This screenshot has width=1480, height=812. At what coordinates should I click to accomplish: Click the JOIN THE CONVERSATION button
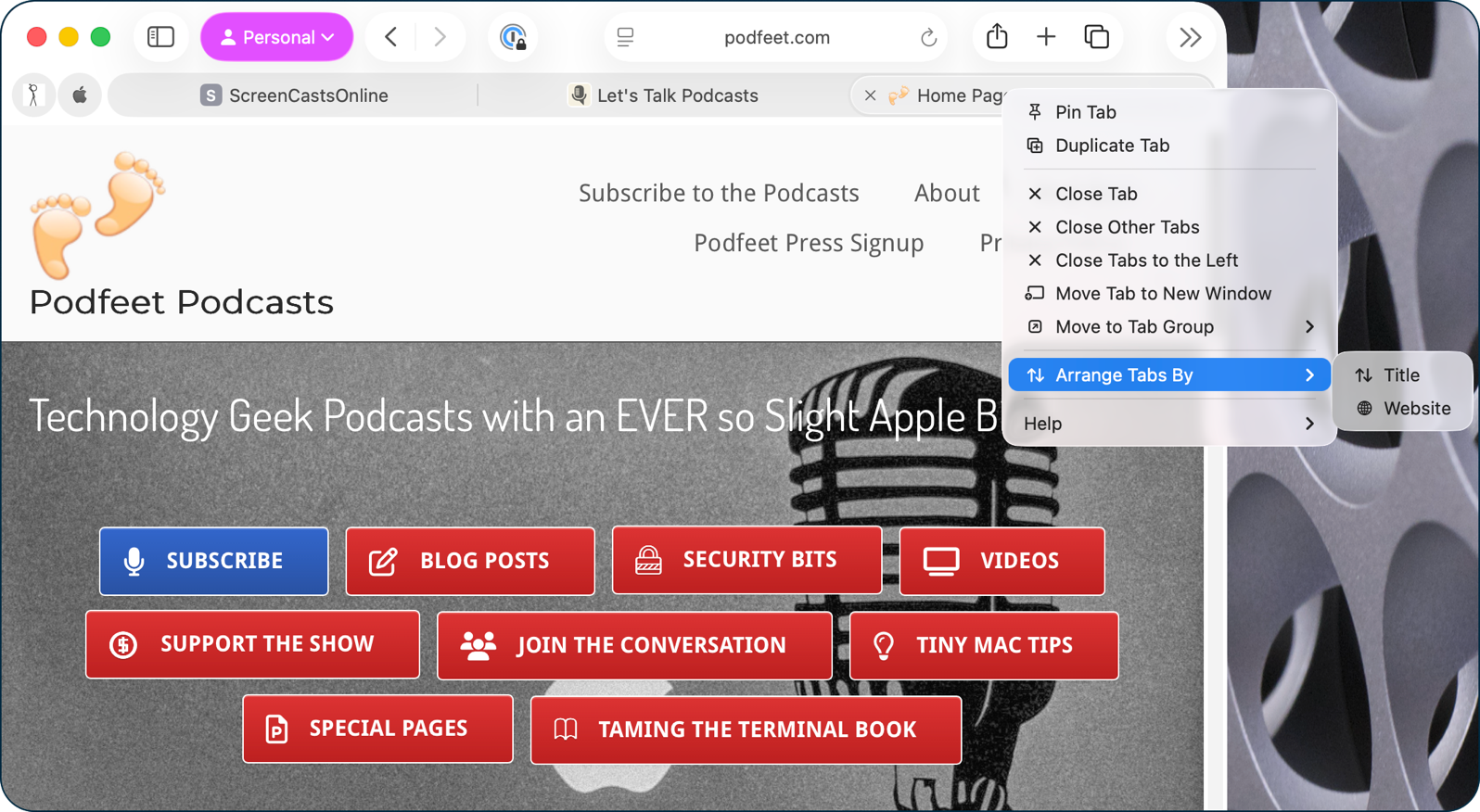point(634,645)
